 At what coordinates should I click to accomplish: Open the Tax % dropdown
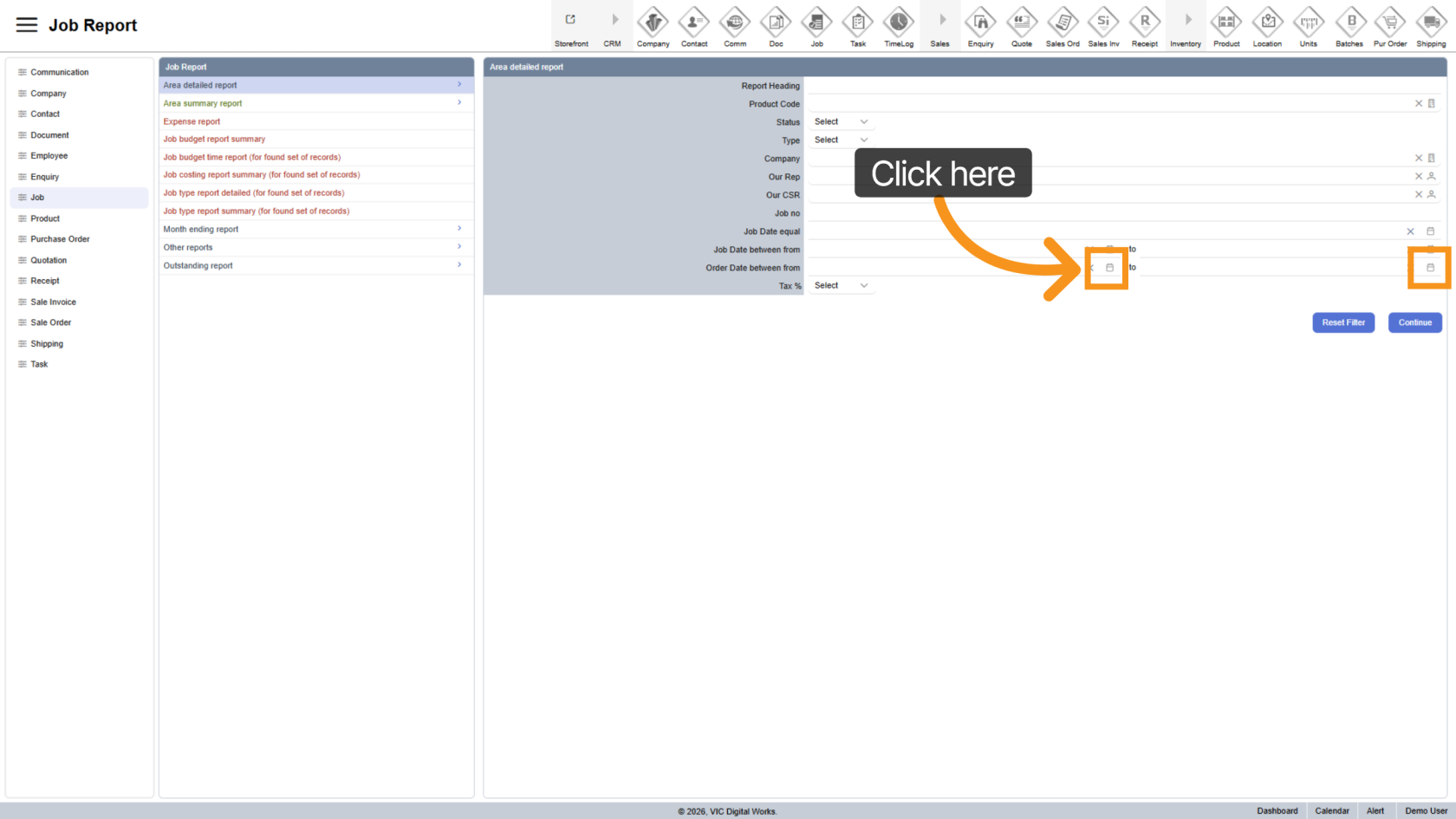pyautogui.click(x=841, y=286)
